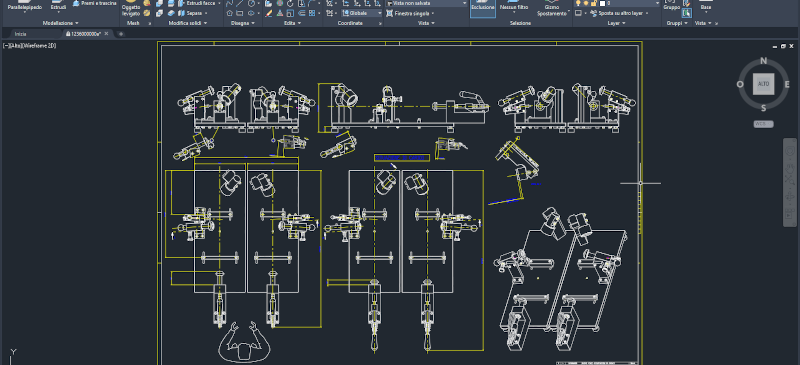This screenshot has height=365, width=800.
Task: Click the white layer color swatch
Action: [604, 3]
